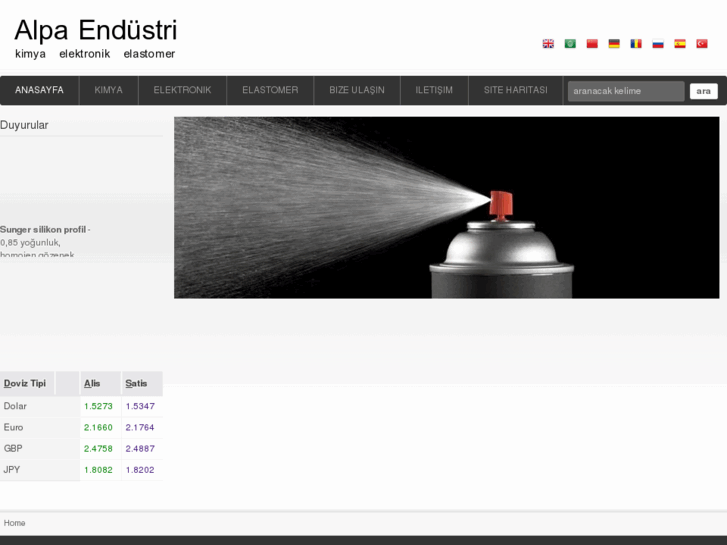This screenshot has width=727, height=545.
Task: Click the 'elektronik' tagline word
Action: [x=84, y=54]
